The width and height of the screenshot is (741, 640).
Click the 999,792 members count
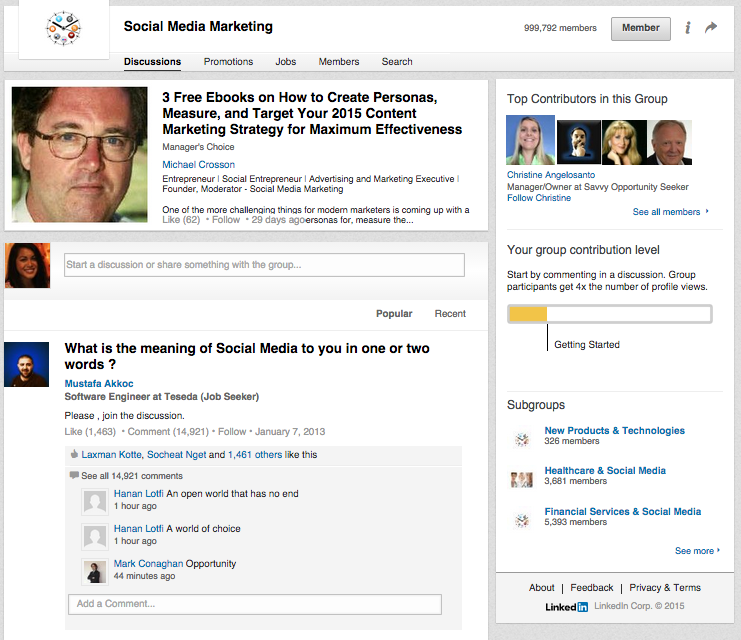click(560, 28)
